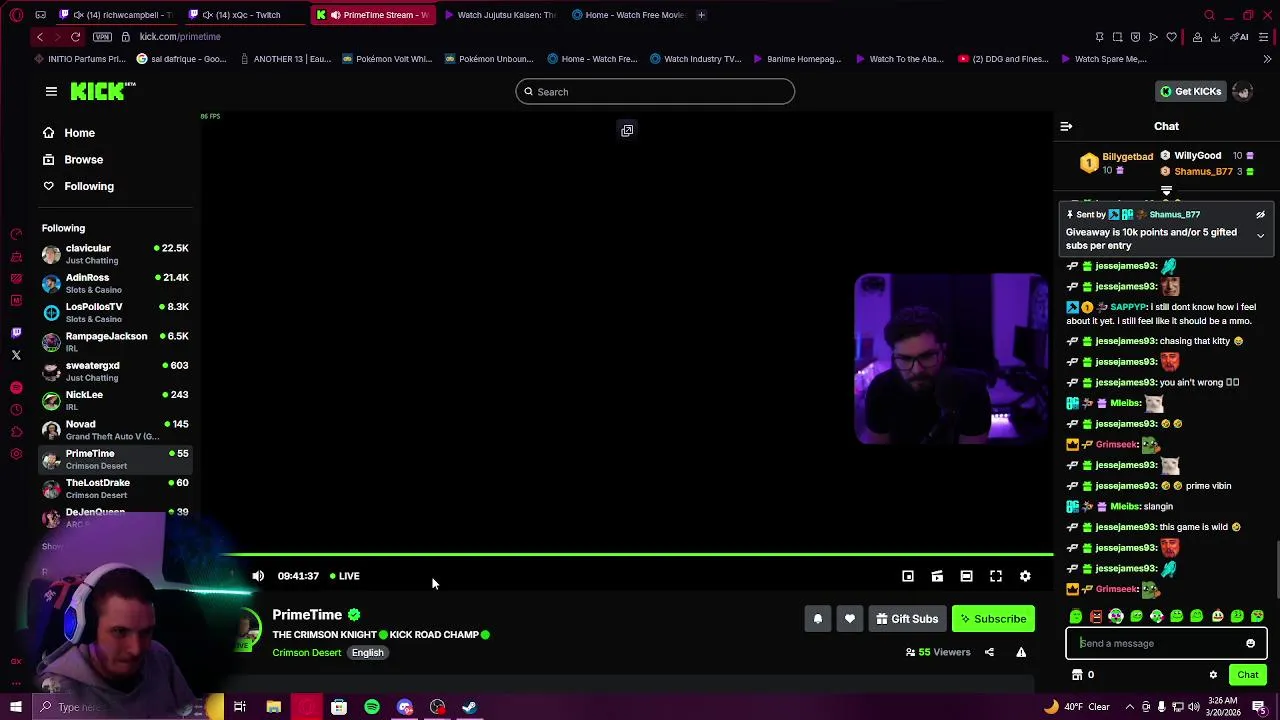Click the Gift Subs button

[907, 619]
